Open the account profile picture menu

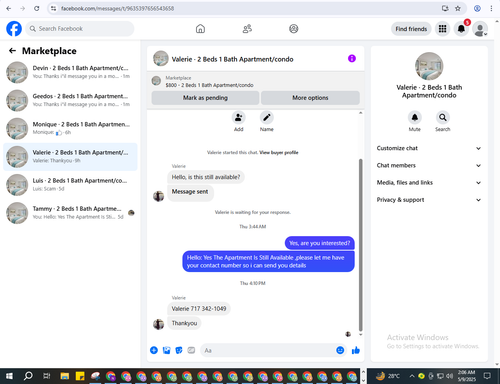coord(480,29)
